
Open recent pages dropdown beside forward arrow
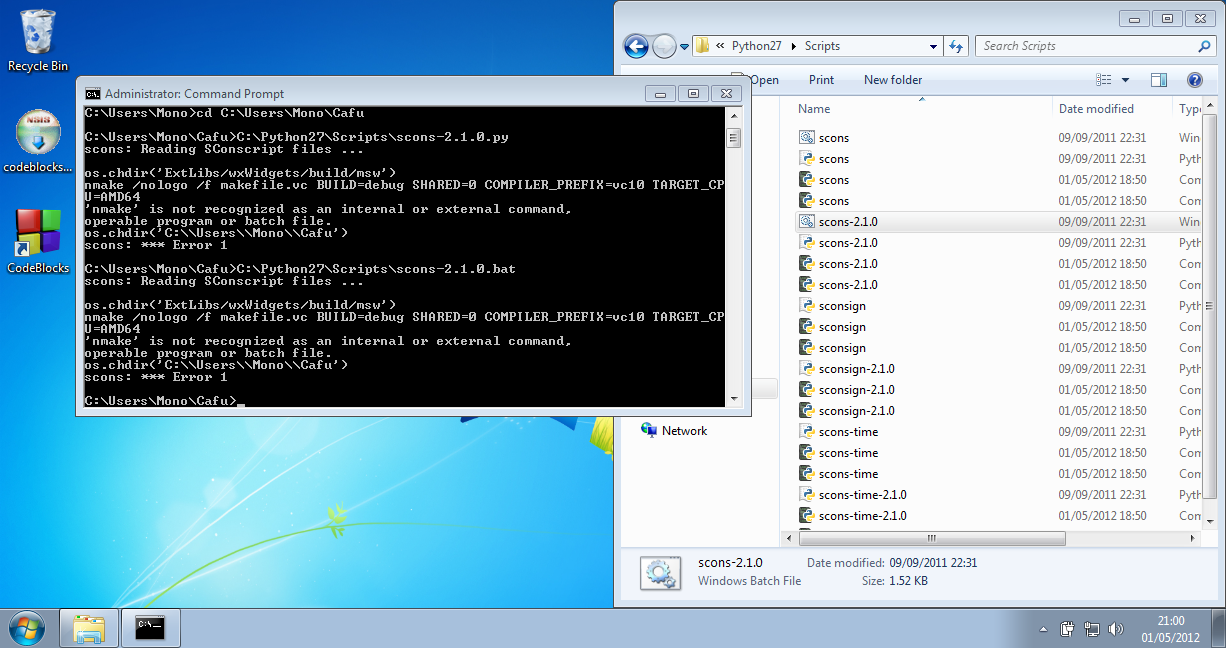pyautogui.click(x=685, y=46)
